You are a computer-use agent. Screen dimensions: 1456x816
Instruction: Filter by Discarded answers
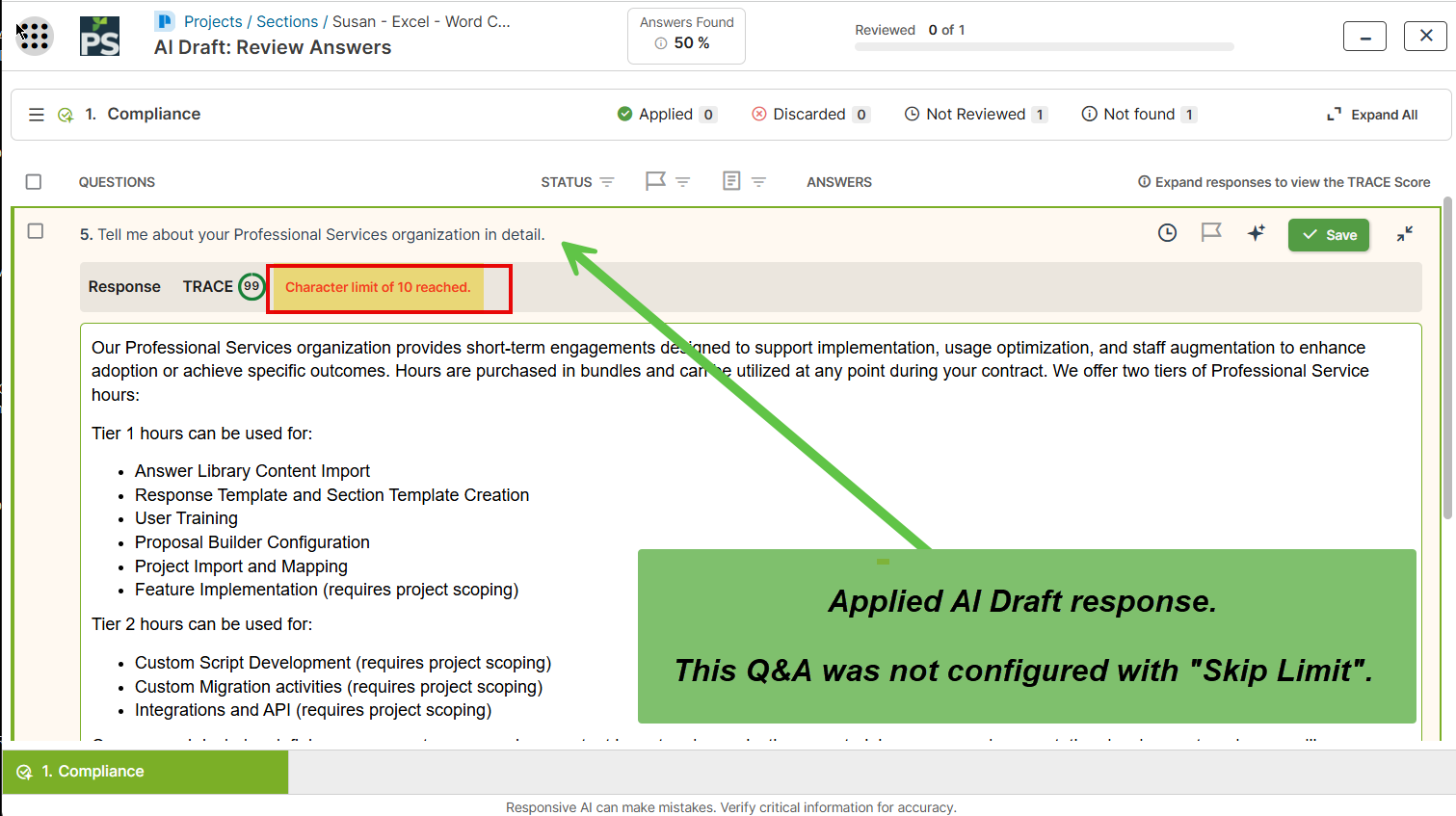click(x=810, y=115)
